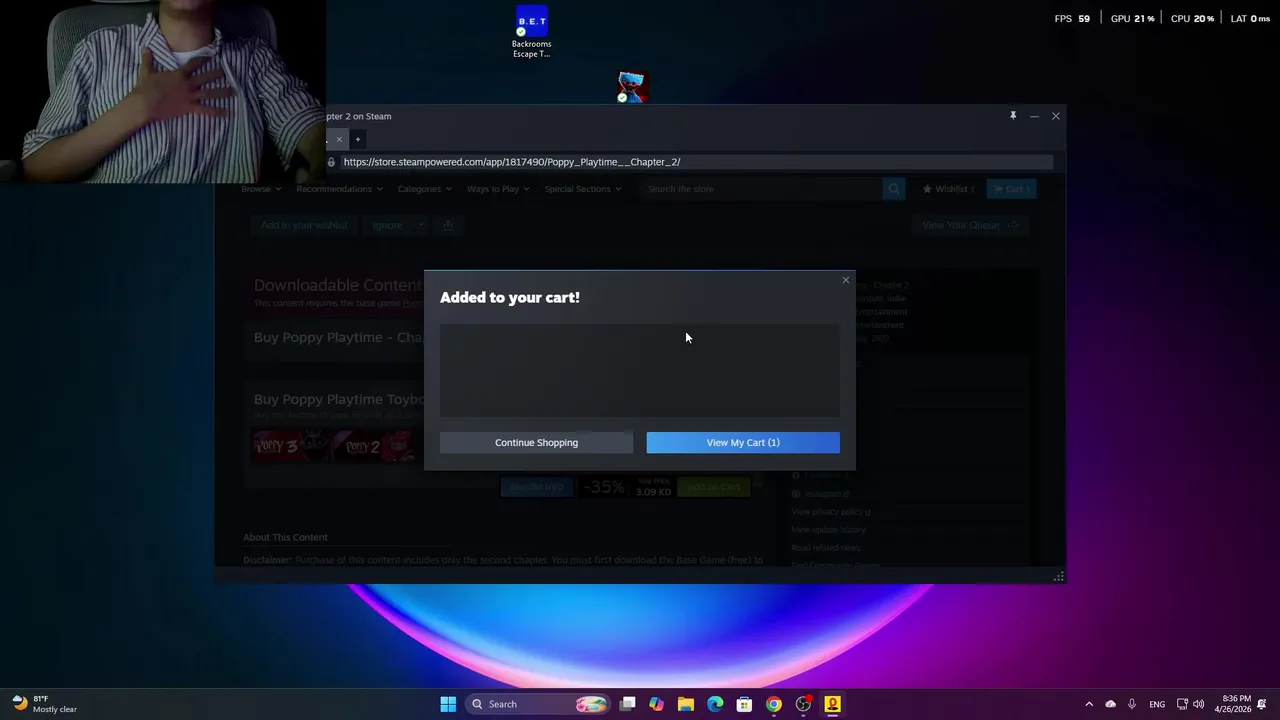
Task: Expand the arrow next to Ignore
Action: click(x=421, y=225)
